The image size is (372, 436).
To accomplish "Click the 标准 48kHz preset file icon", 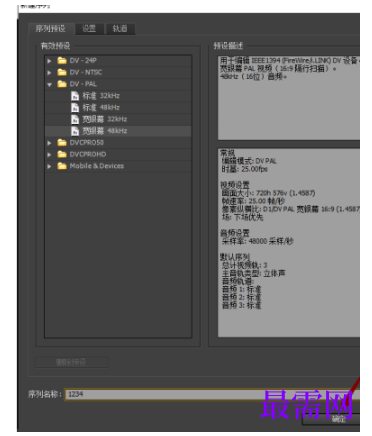I will pos(75,108).
